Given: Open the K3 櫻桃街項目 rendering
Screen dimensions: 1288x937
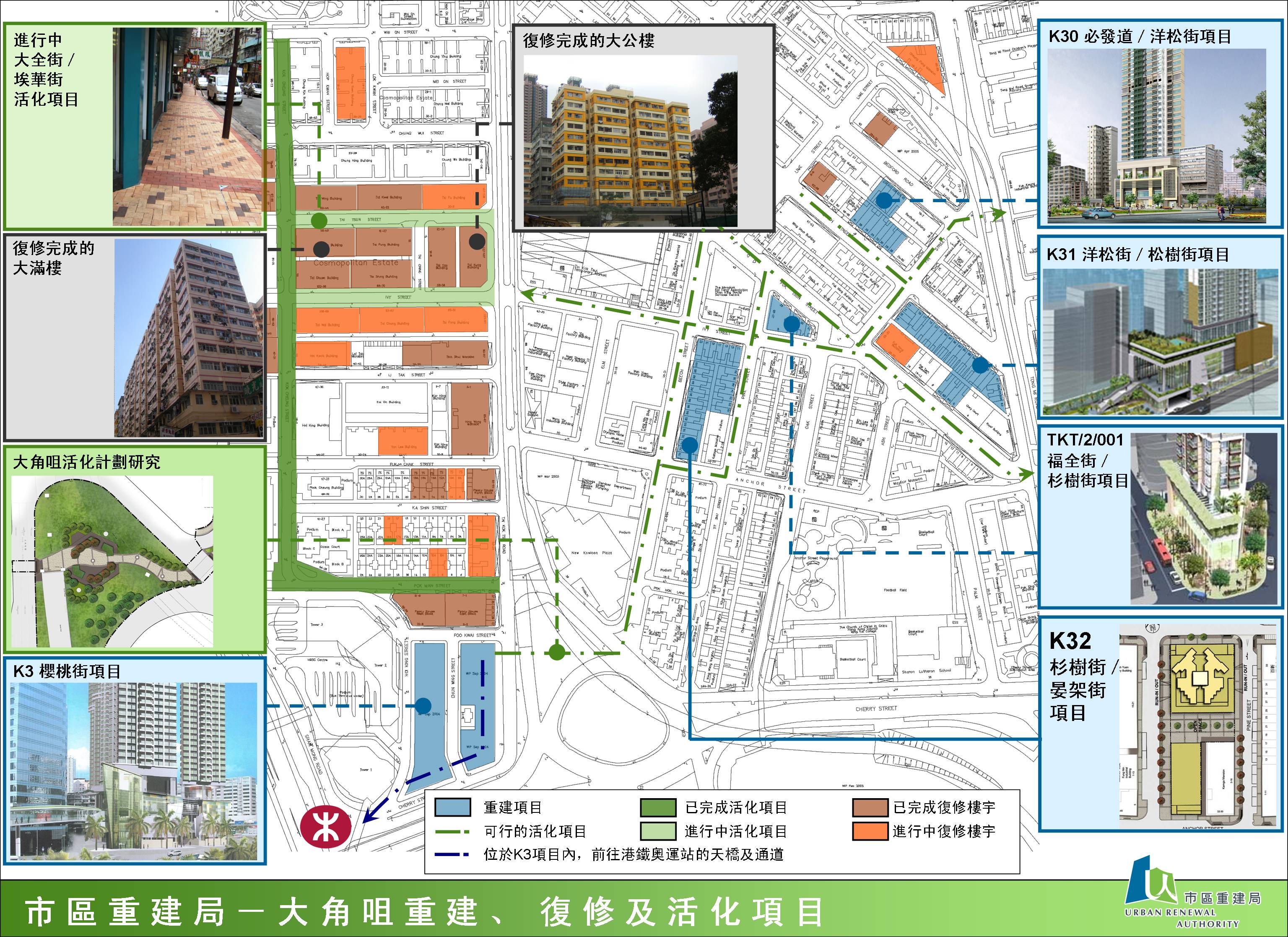Looking at the screenshot, I should (133, 772).
